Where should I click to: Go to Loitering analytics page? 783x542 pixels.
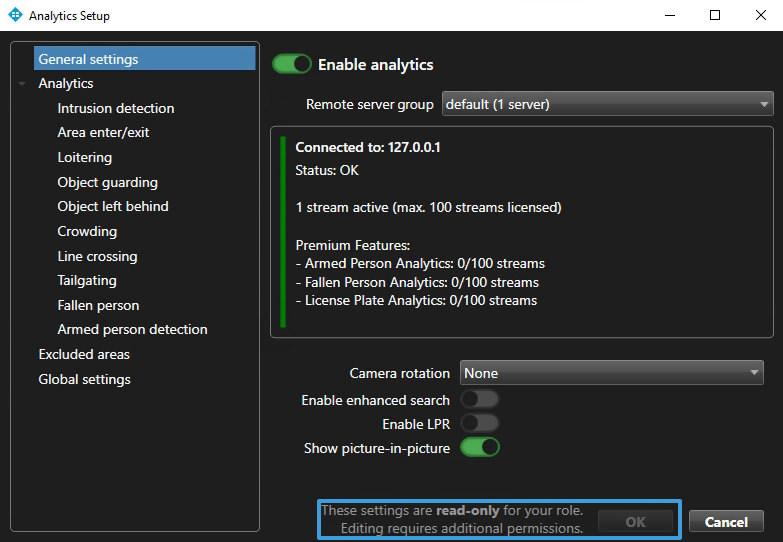(85, 157)
